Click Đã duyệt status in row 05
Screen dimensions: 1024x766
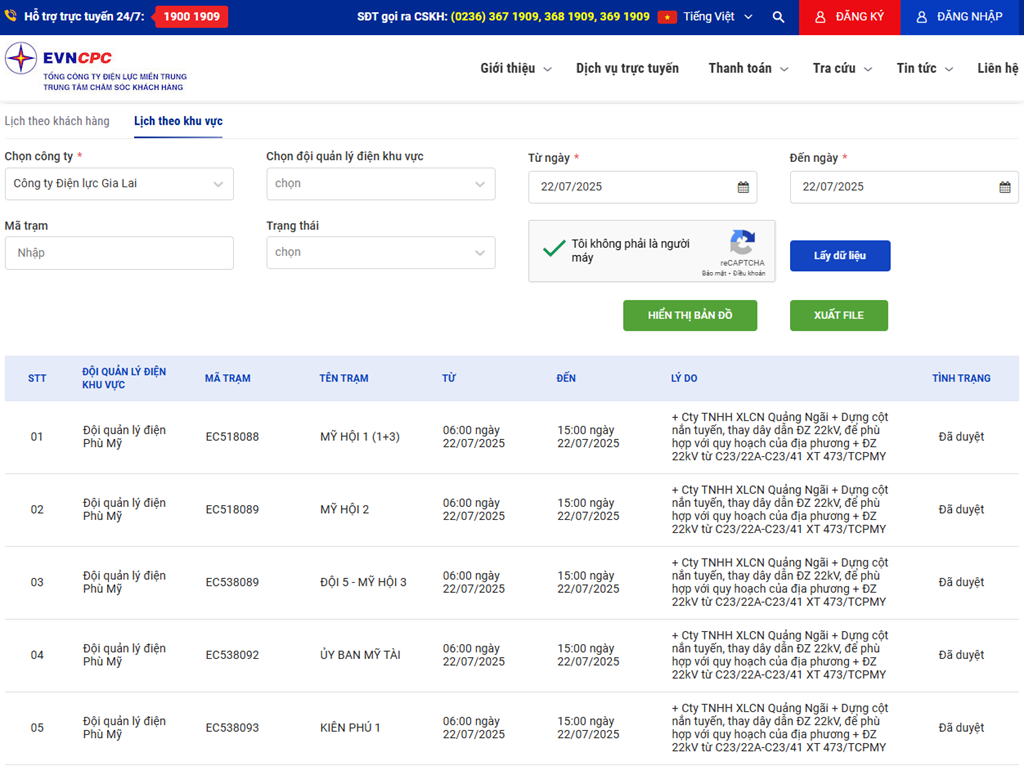[961, 727]
